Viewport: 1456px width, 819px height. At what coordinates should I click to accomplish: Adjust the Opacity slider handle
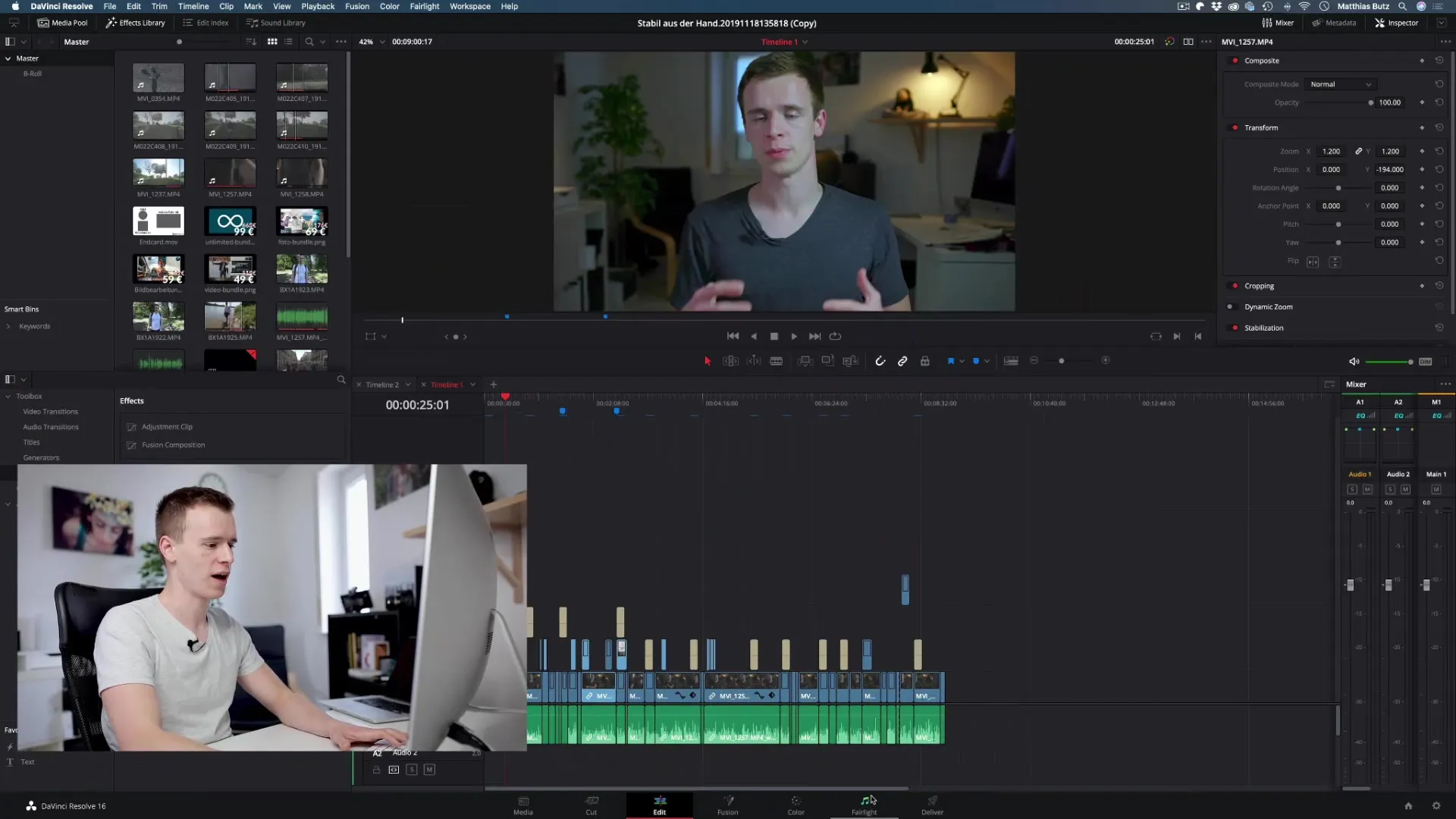click(x=1370, y=102)
